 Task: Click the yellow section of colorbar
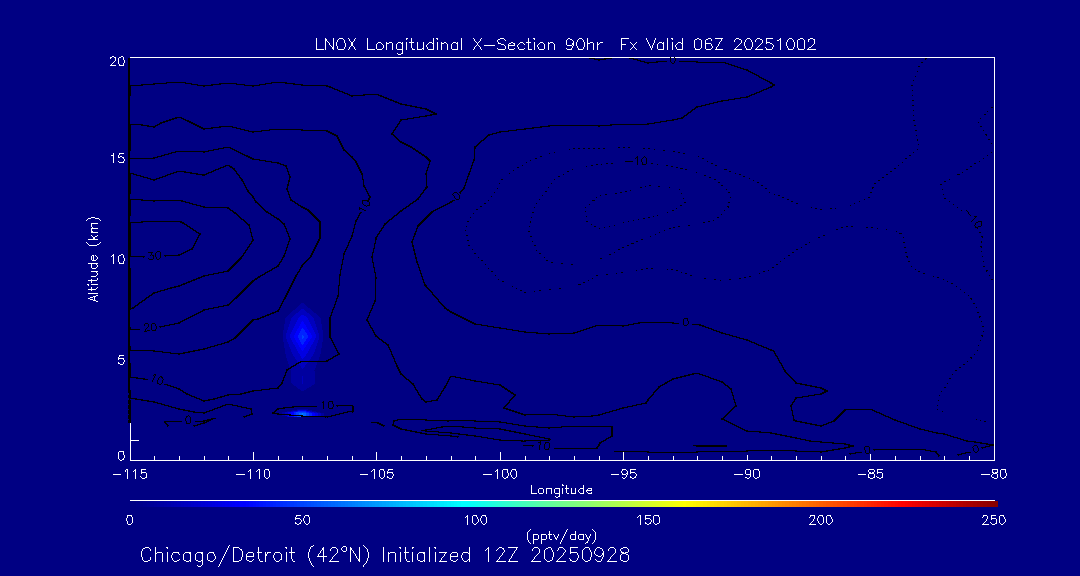(x=682, y=504)
